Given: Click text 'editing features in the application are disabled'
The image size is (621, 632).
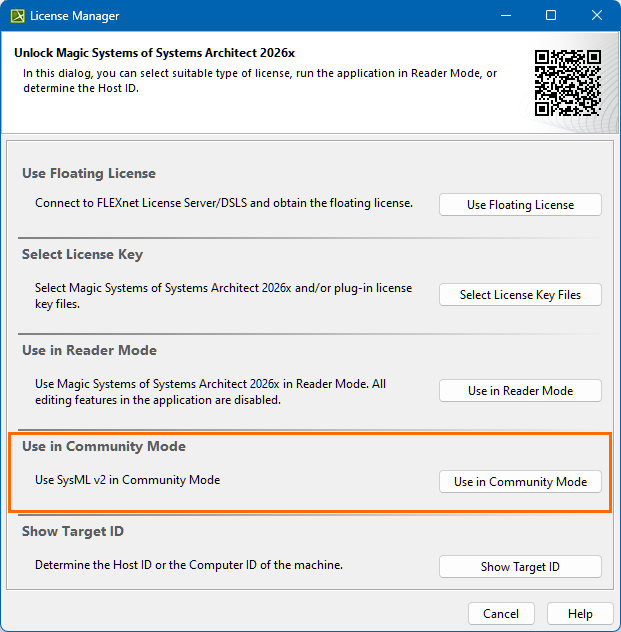Looking at the screenshot, I should pyautogui.click(x=157, y=400).
